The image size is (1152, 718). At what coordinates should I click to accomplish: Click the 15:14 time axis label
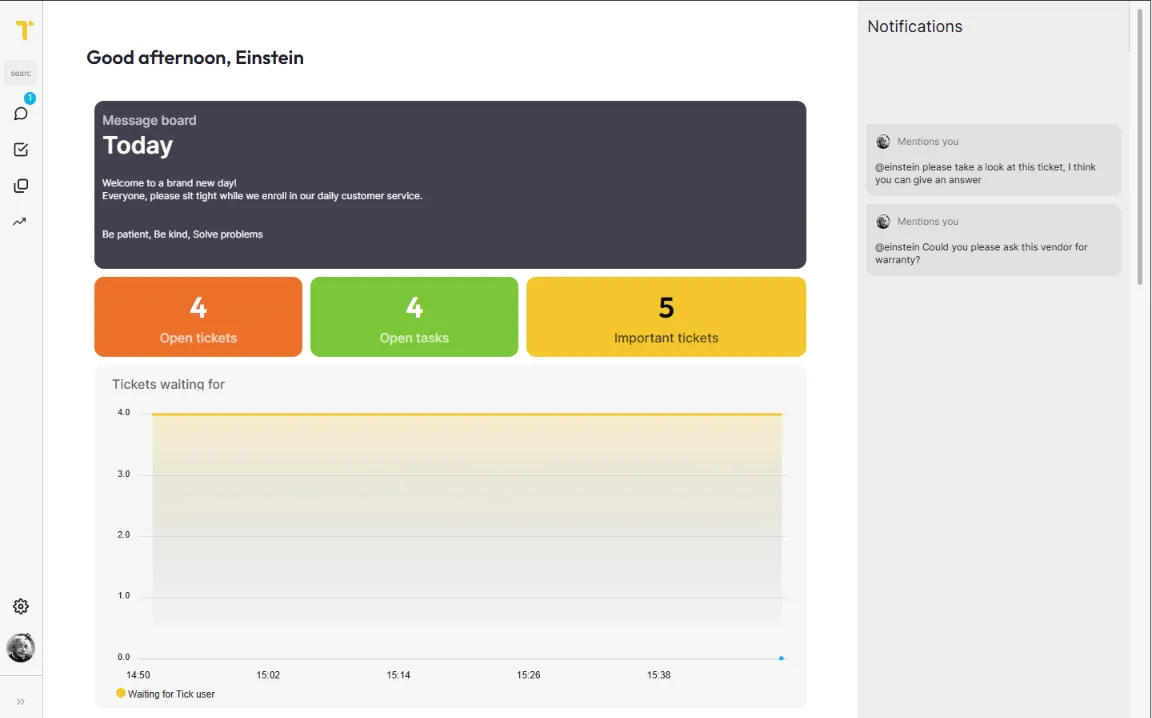pos(398,675)
